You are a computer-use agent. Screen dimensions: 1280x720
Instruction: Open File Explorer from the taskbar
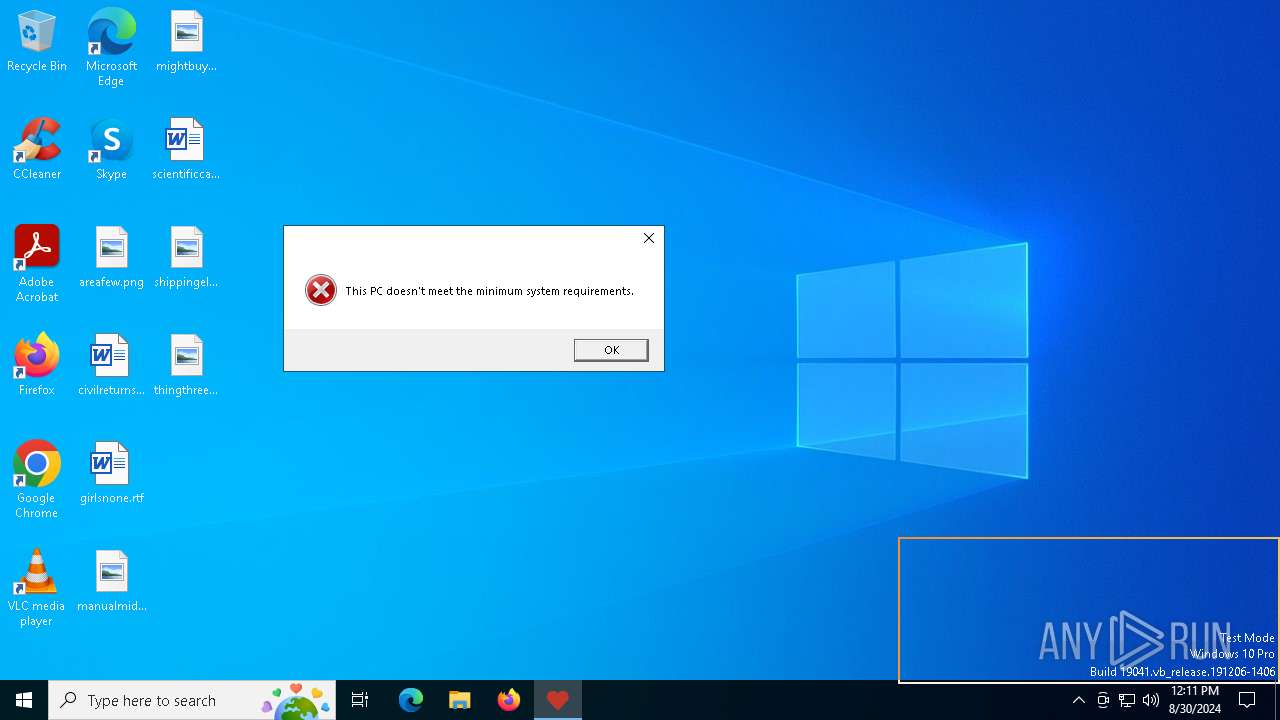[460, 700]
